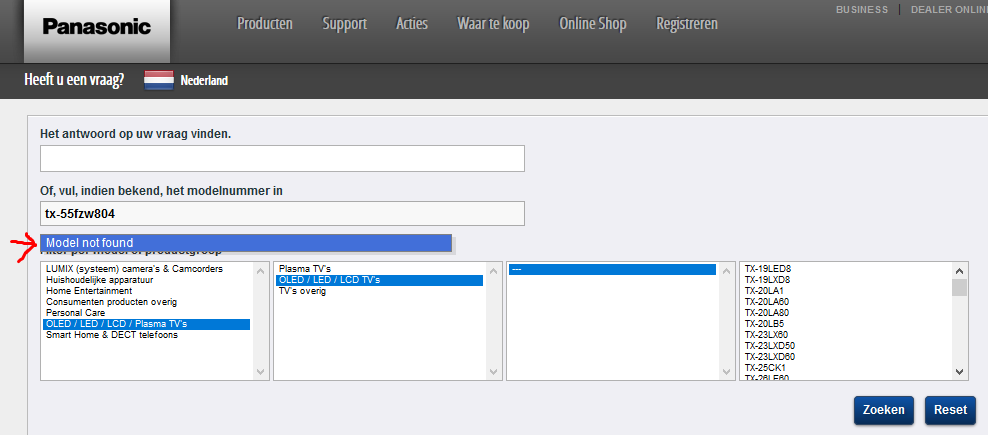This screenshot has width=988, height=435.
Task: Open the Registreren page
Action: (x=687, y=24)
